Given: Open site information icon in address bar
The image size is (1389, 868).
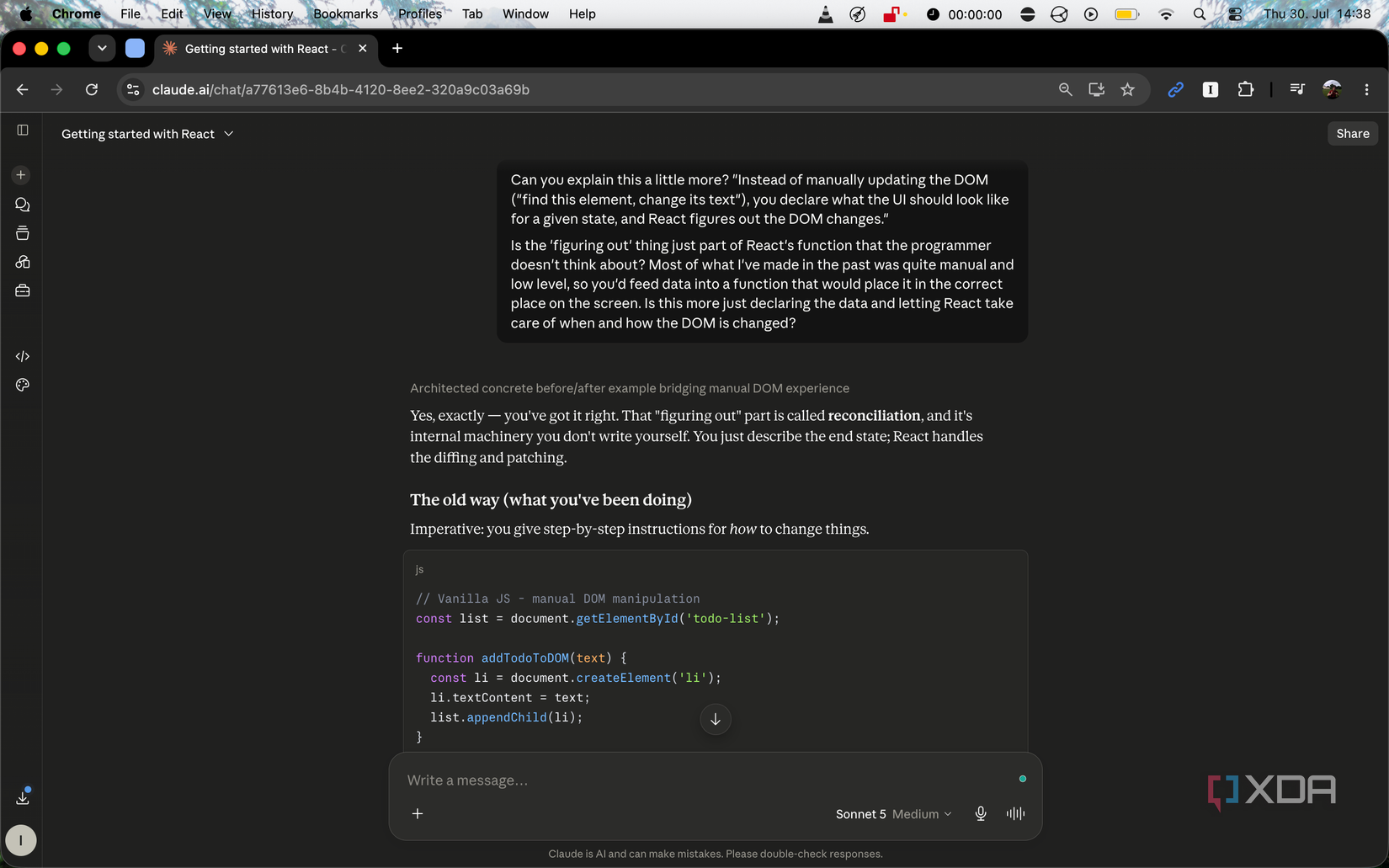Looking at the screenshot, I should pyautogui.click(x=133, y=89).
